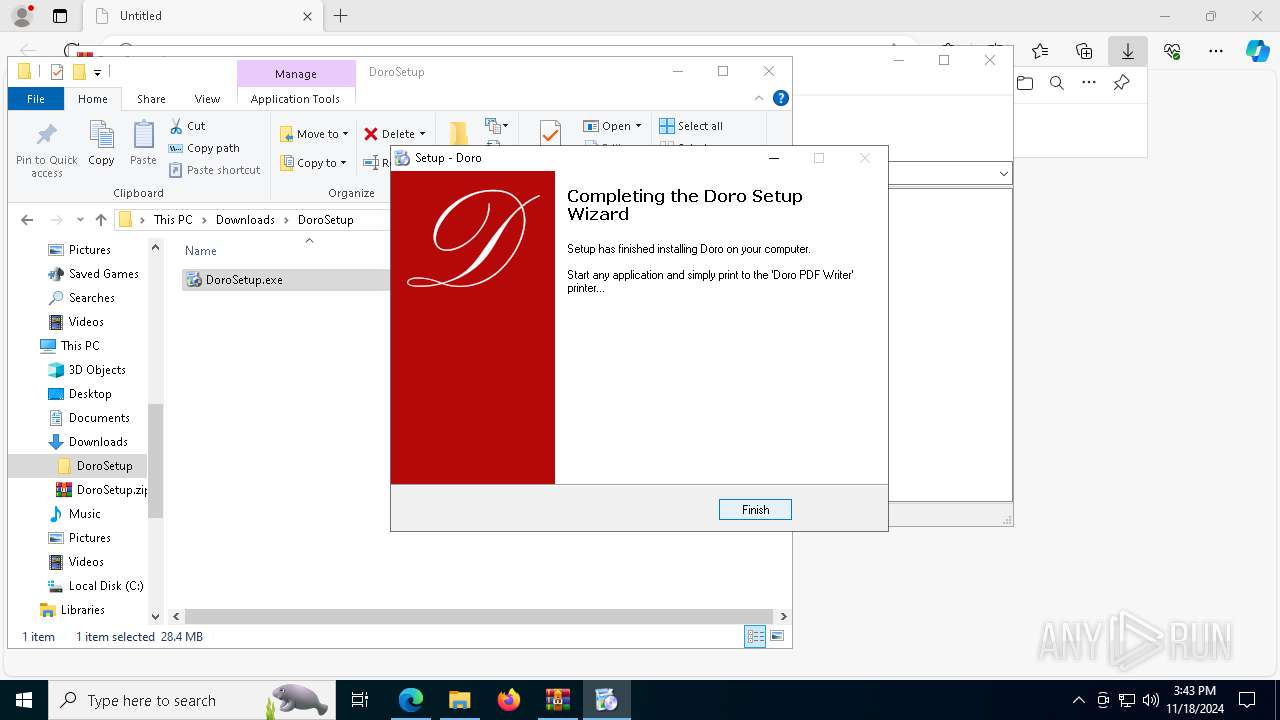Image resolution: width=1280 pixels, height=720 pixels.
Task: Click Downloads in the address breadcrumb
Action: 245,220
